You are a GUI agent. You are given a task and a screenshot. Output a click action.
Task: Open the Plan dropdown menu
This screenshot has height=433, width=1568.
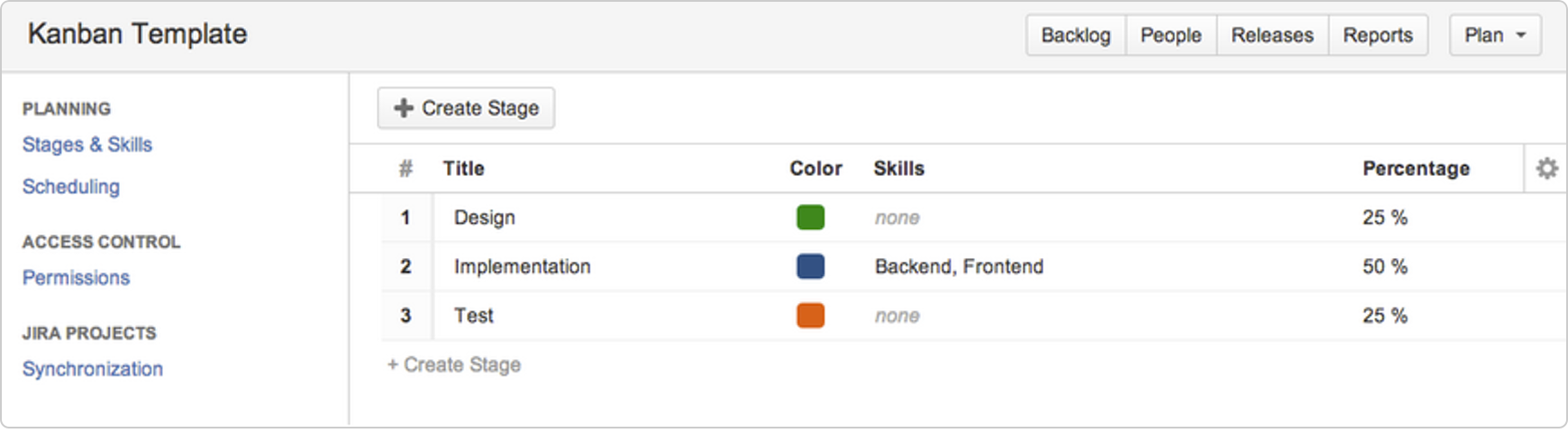click(1495, 35)
